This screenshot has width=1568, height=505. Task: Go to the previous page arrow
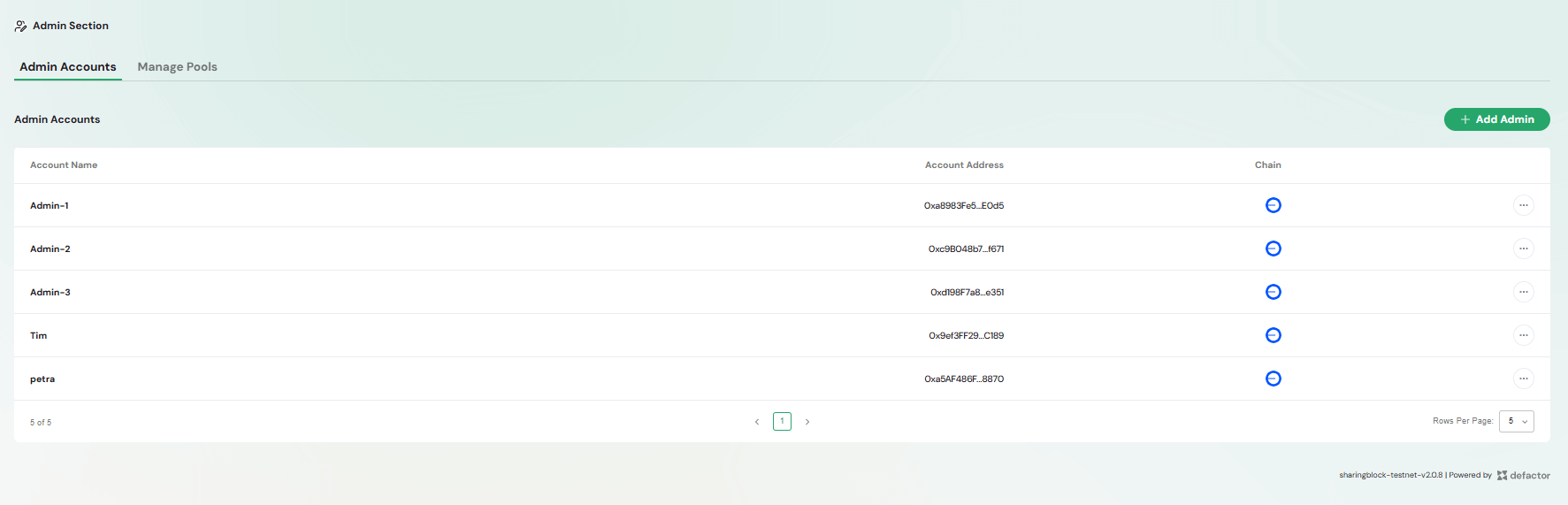click(x=757, y=422)
